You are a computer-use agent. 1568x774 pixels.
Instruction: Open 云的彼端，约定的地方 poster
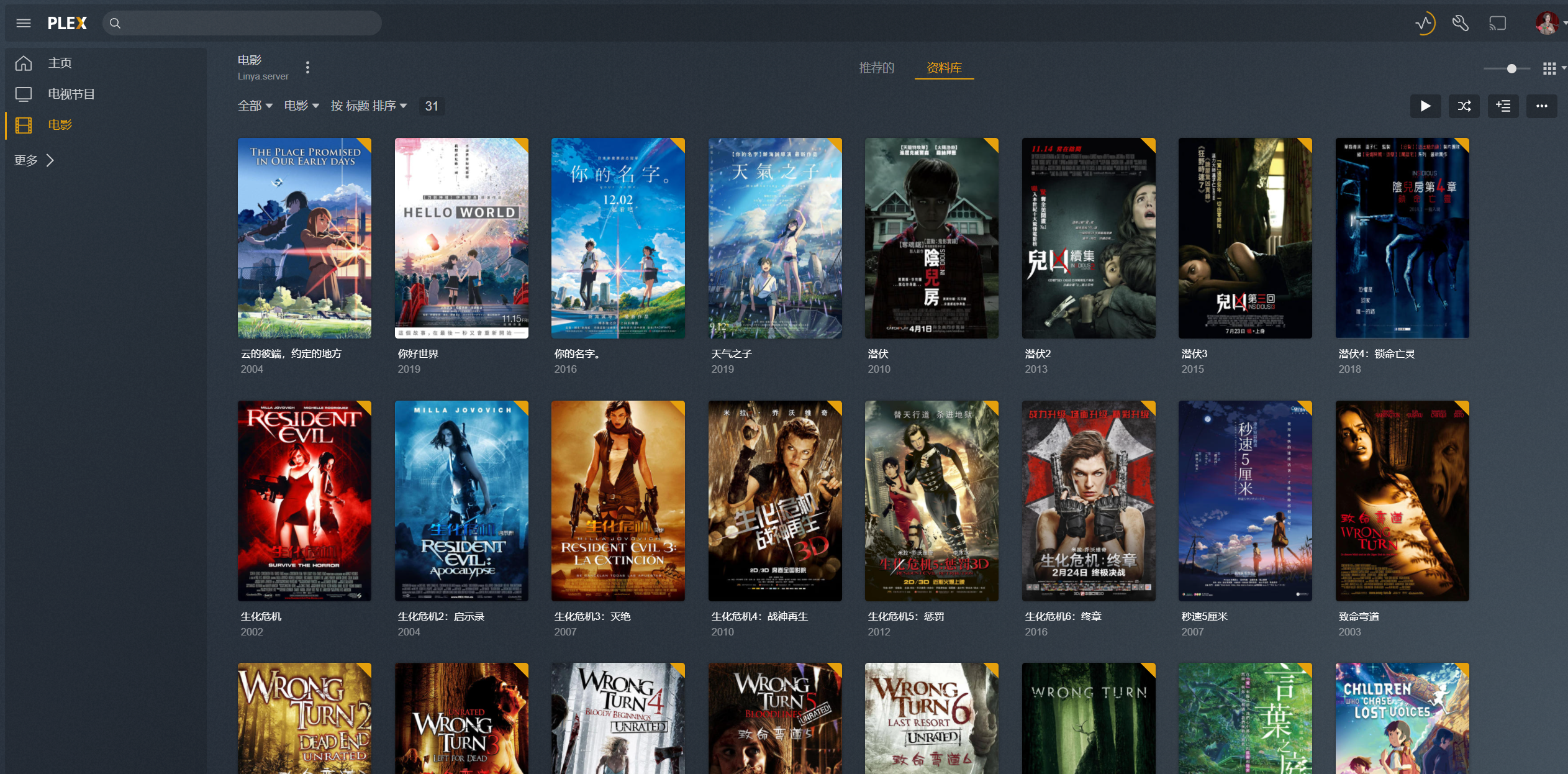click(304, 238)
